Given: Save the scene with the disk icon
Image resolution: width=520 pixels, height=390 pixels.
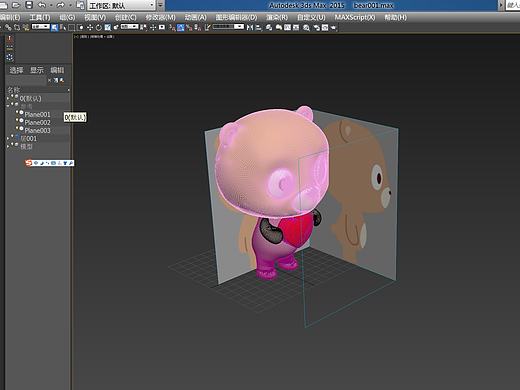Looking at the screenshot, I should 29,5.
